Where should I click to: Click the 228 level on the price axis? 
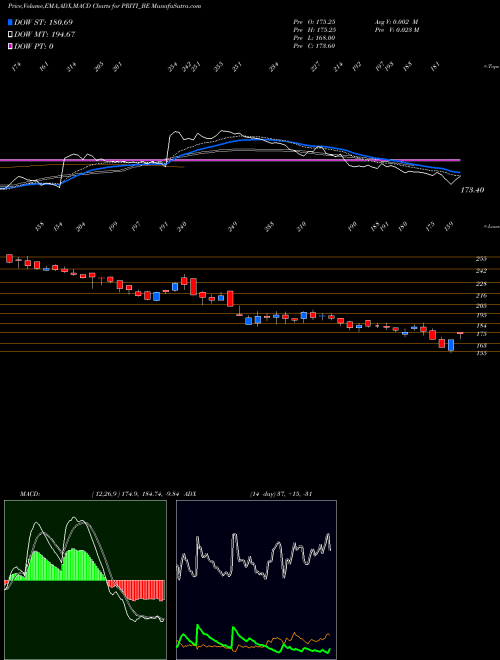481,284
